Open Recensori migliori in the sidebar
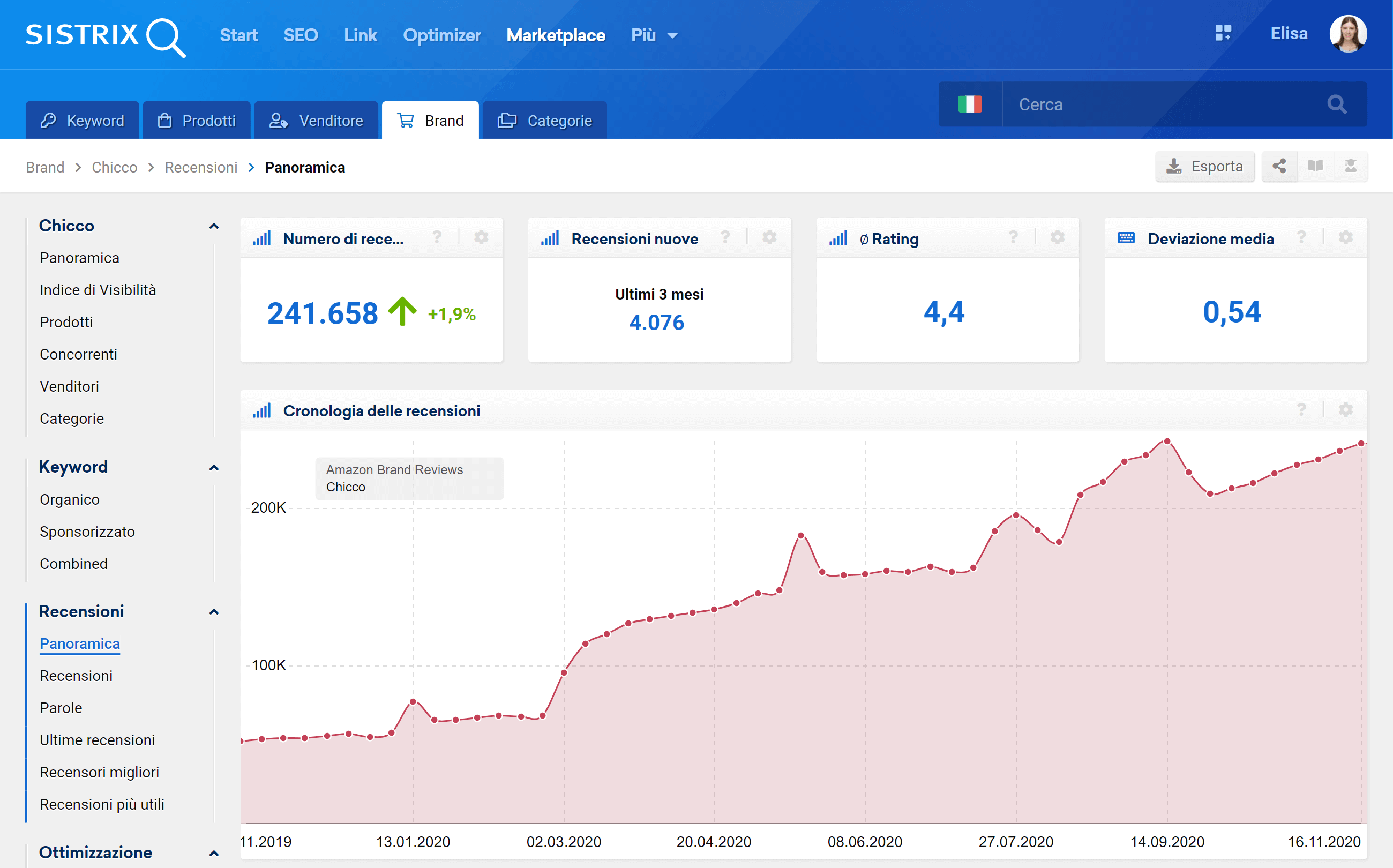 [99, 772]
